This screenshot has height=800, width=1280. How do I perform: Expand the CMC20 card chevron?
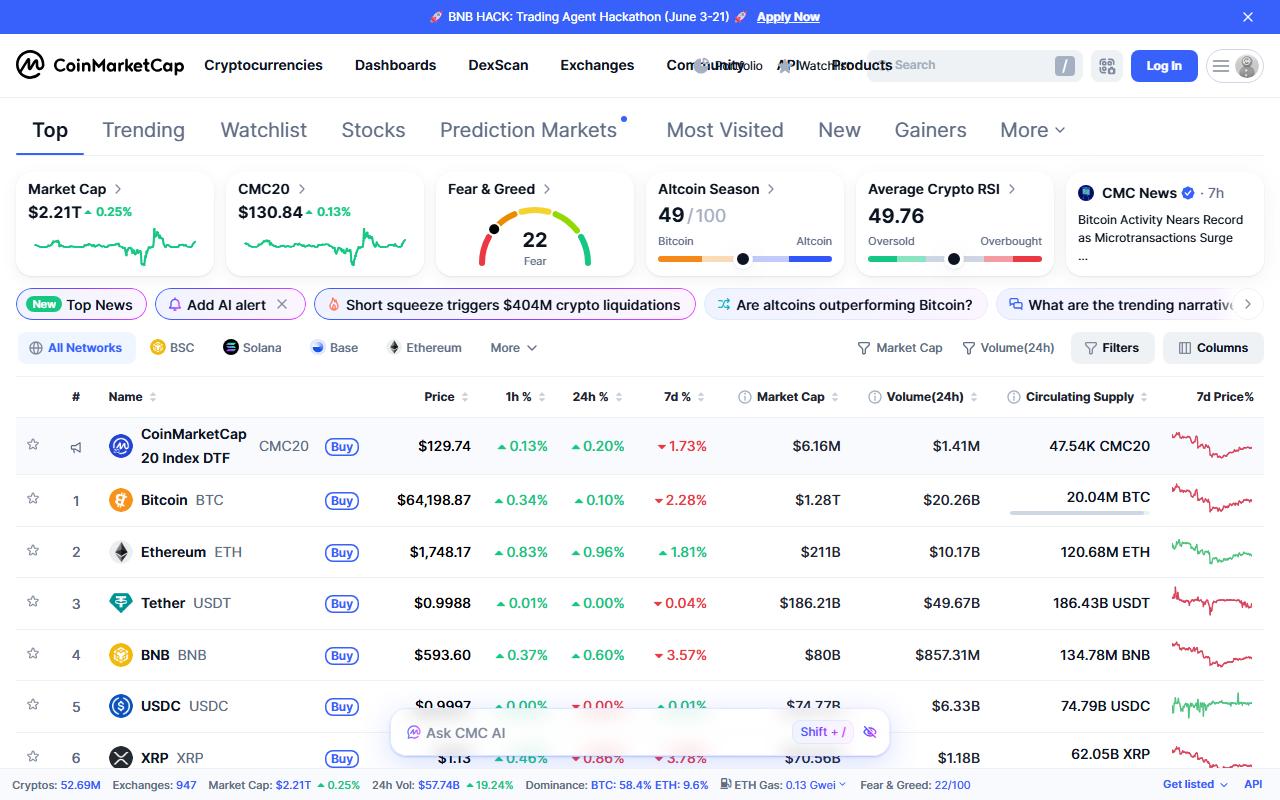coord(302,189)
